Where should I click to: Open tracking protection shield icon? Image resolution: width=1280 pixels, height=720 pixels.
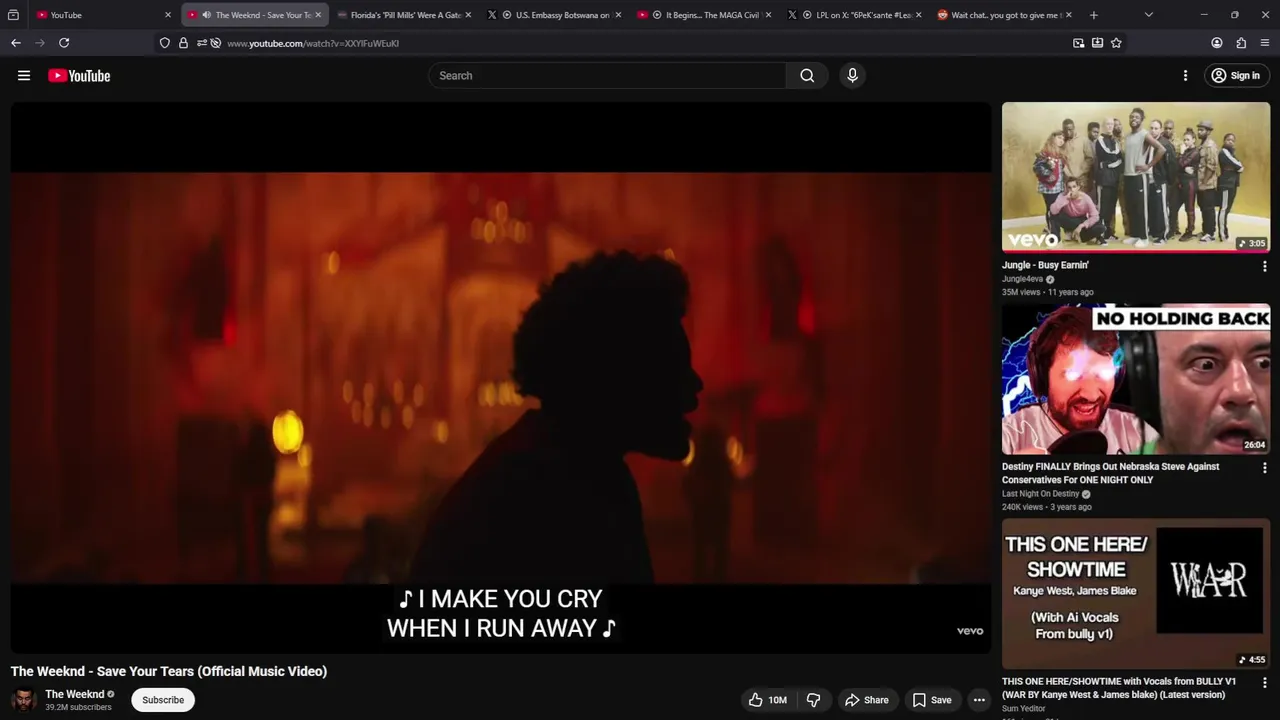tap(165, 43)
